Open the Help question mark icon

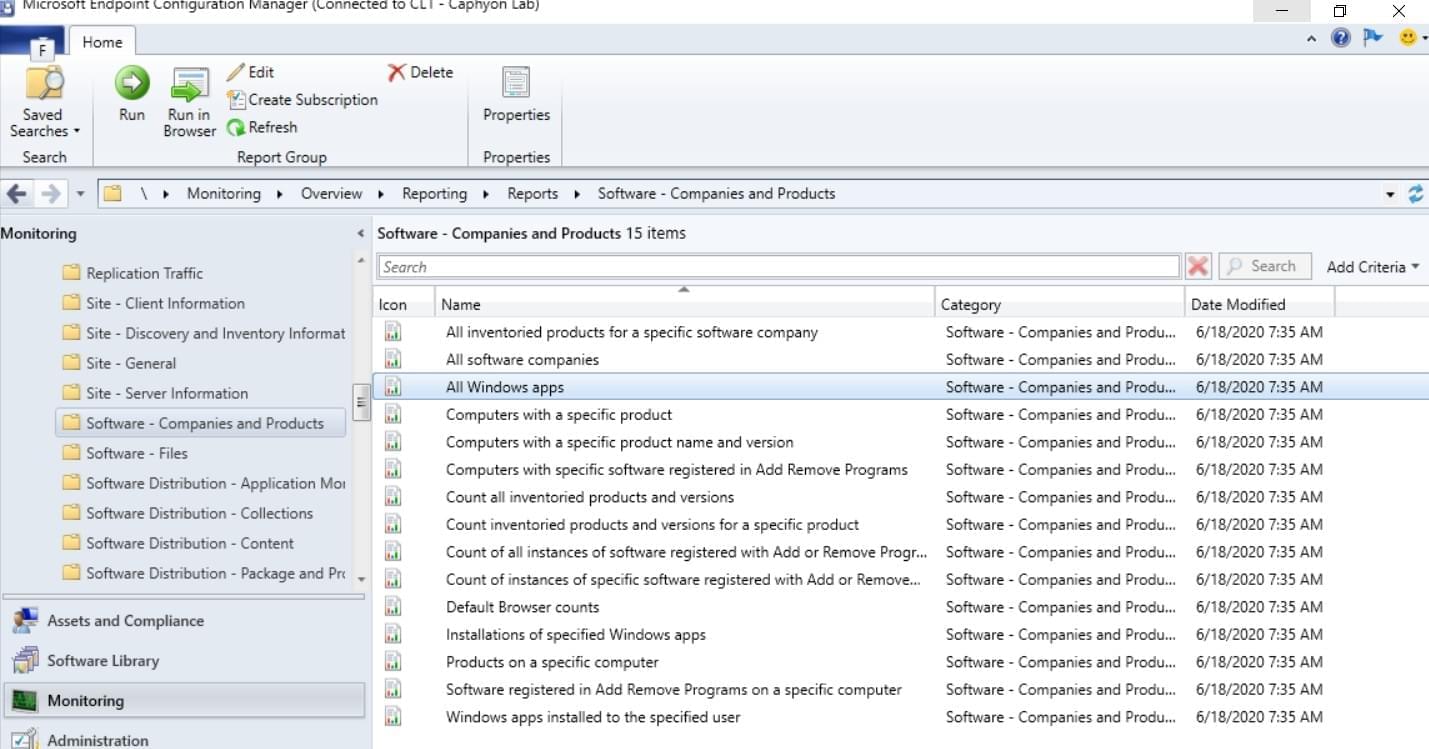point(1339,38)
